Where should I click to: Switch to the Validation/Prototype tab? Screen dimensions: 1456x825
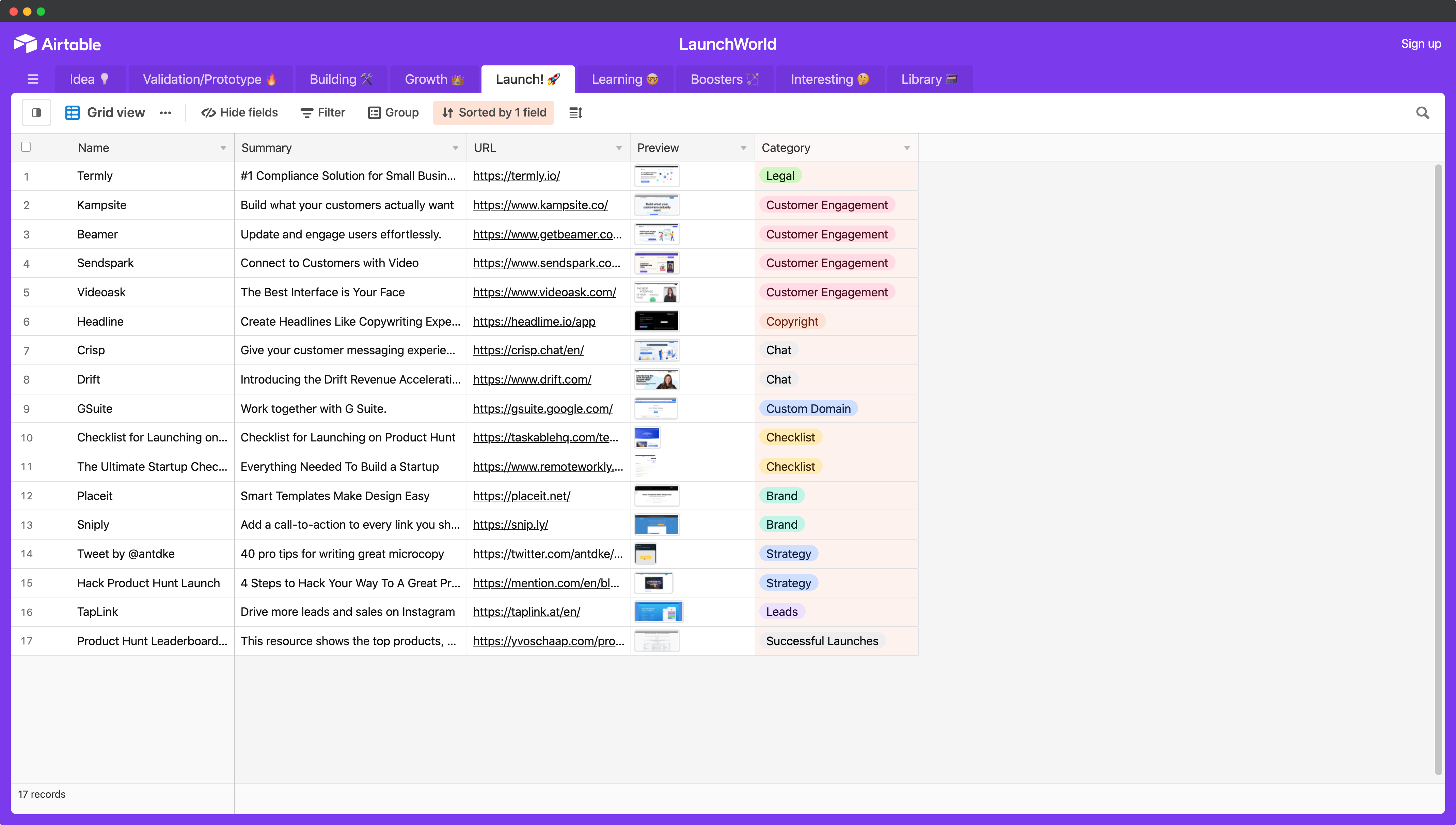click(x=210, y=79)
